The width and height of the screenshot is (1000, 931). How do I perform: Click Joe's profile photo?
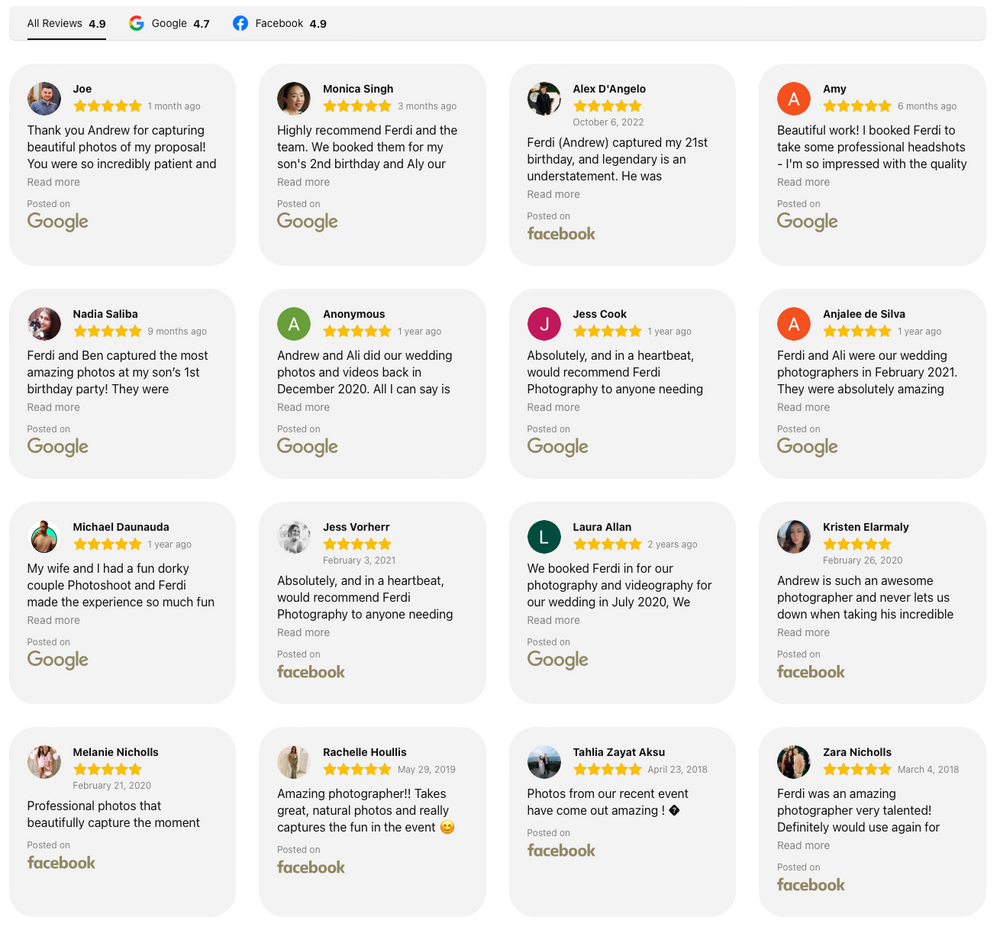[x=43, y=99]
